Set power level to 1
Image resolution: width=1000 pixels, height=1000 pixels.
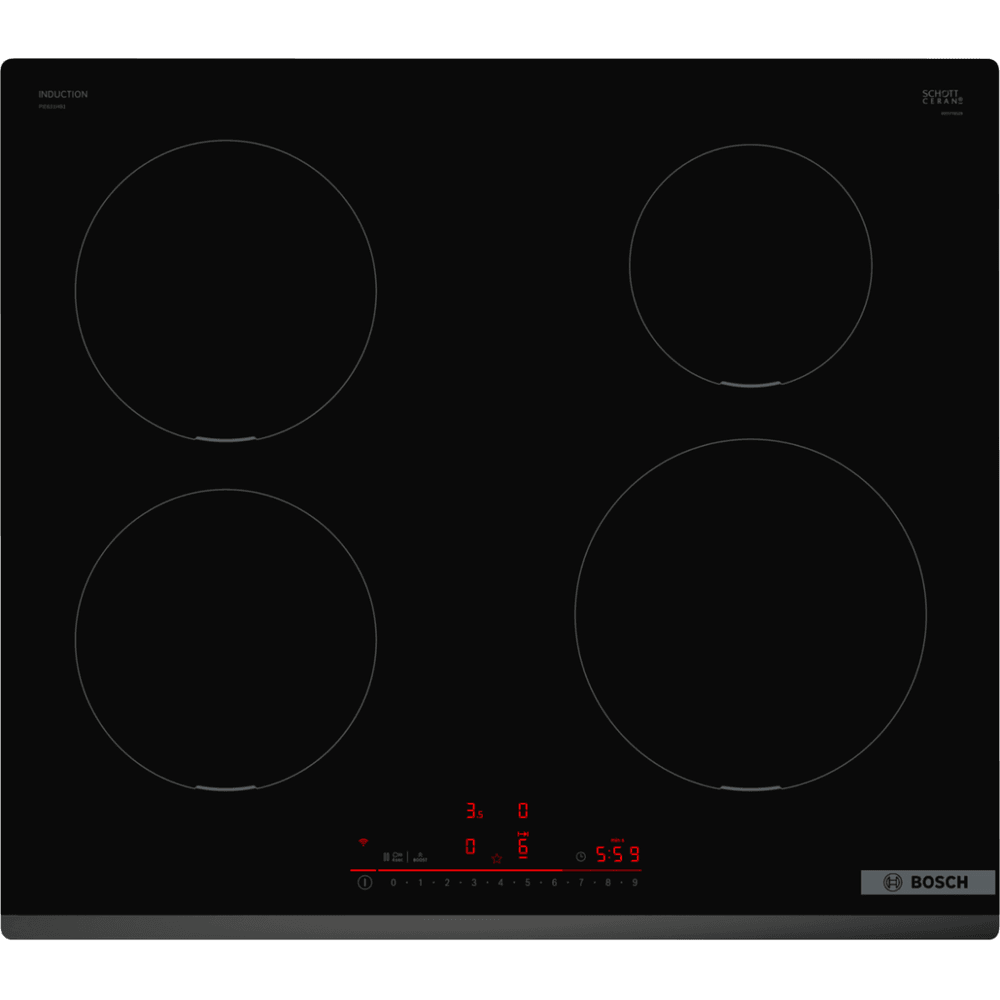click(x=420, y=883)
